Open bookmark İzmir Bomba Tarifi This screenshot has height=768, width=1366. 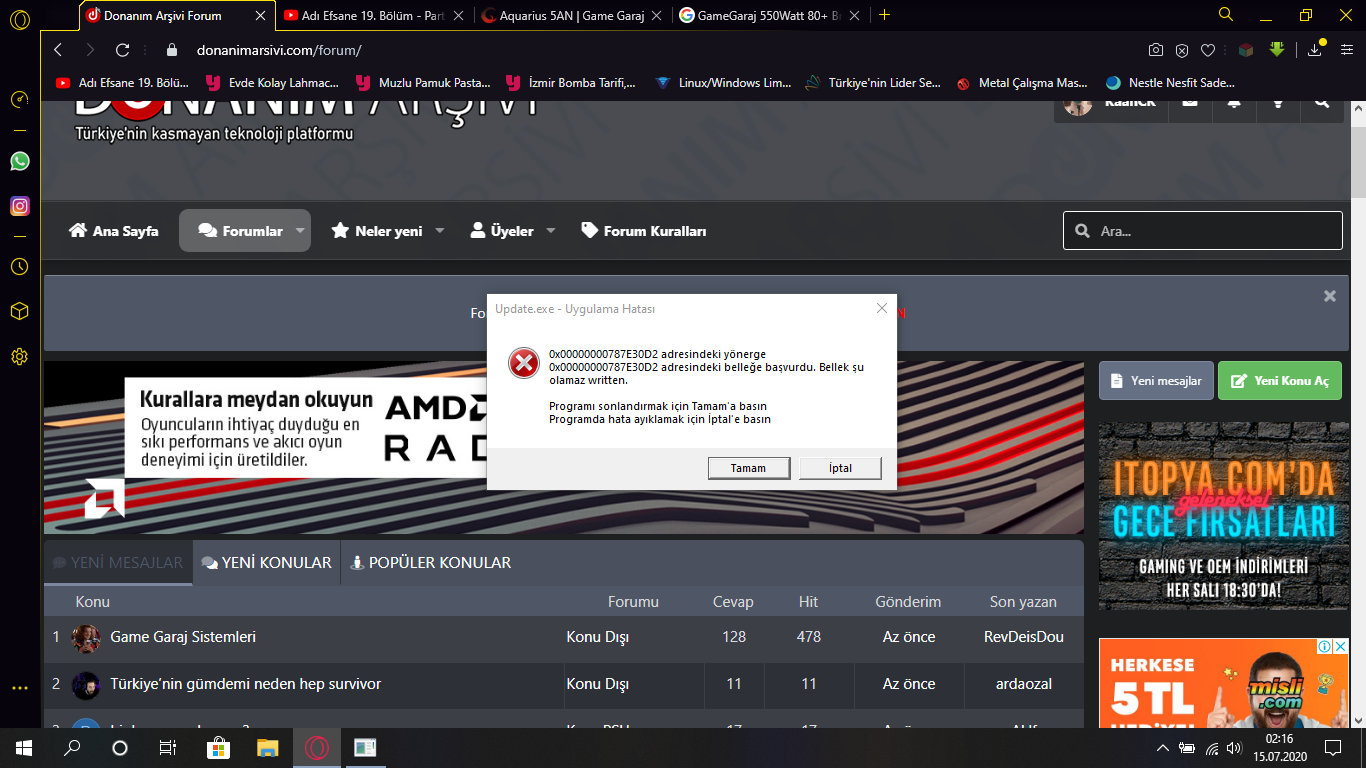pyautogui.click(x=571, y=83)
